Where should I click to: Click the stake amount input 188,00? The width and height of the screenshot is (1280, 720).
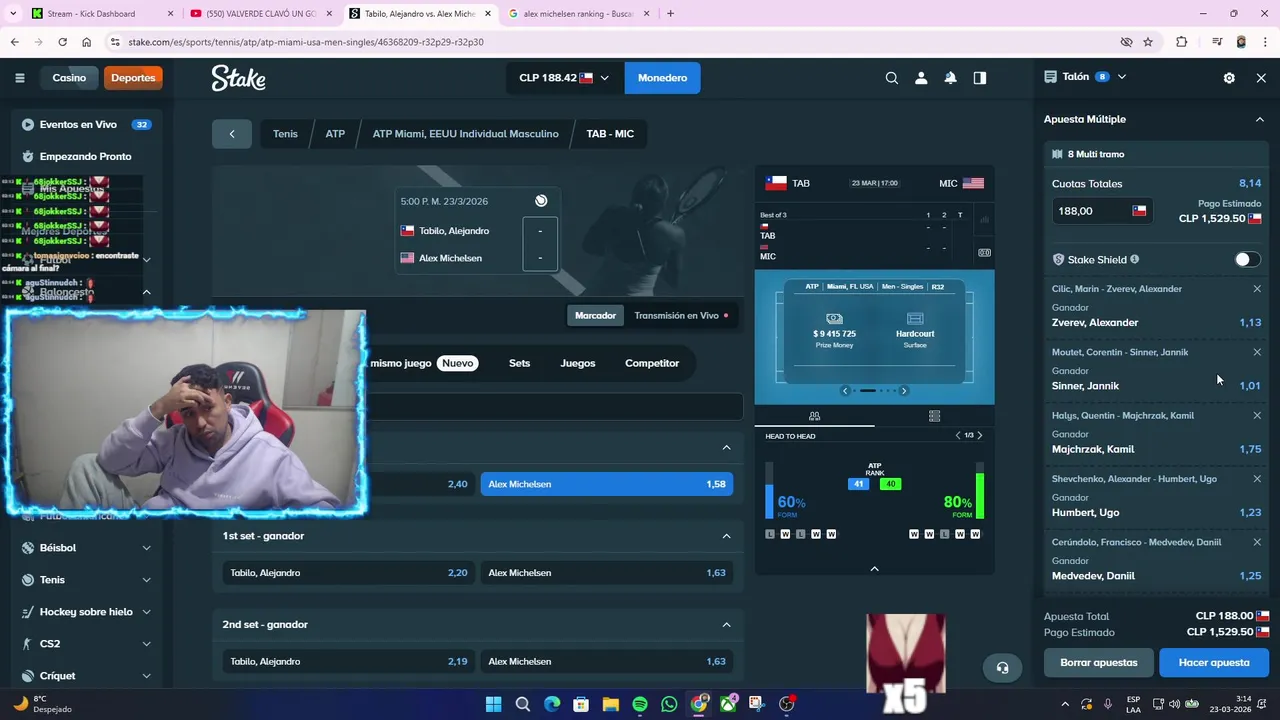(x=1100, y=211)
